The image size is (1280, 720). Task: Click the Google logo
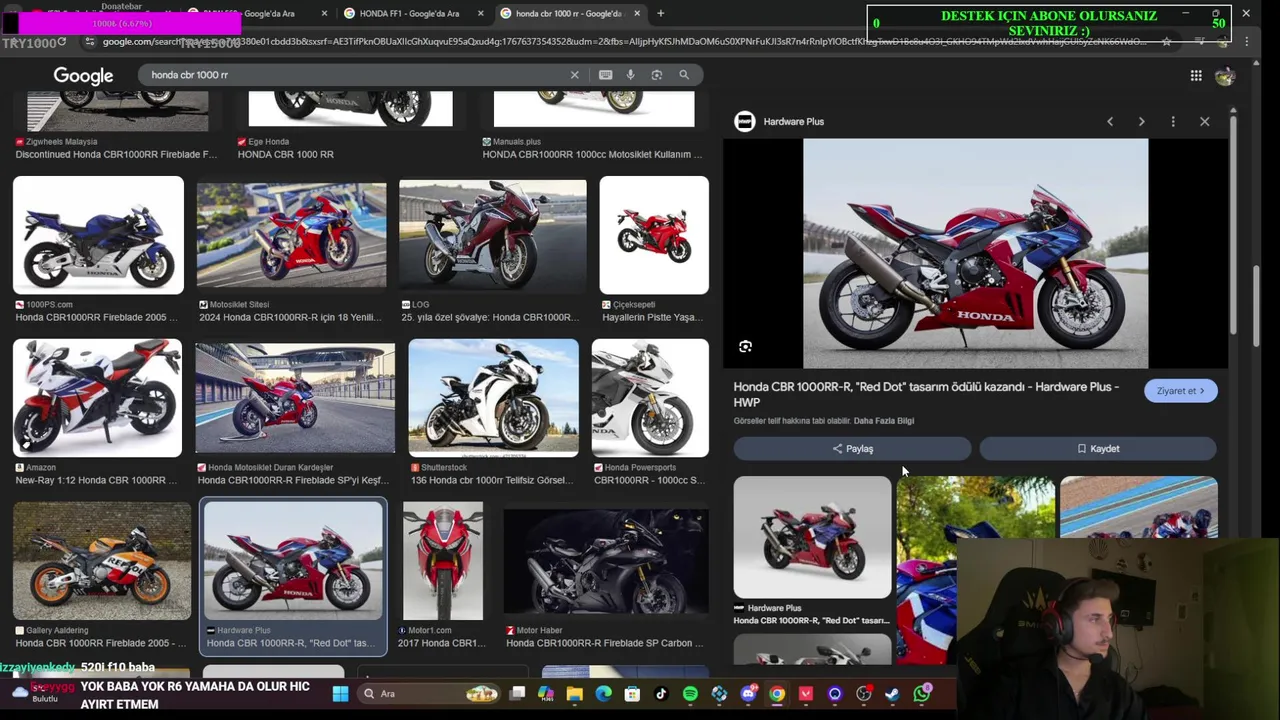pyautogui.click(x=83, y=76)
